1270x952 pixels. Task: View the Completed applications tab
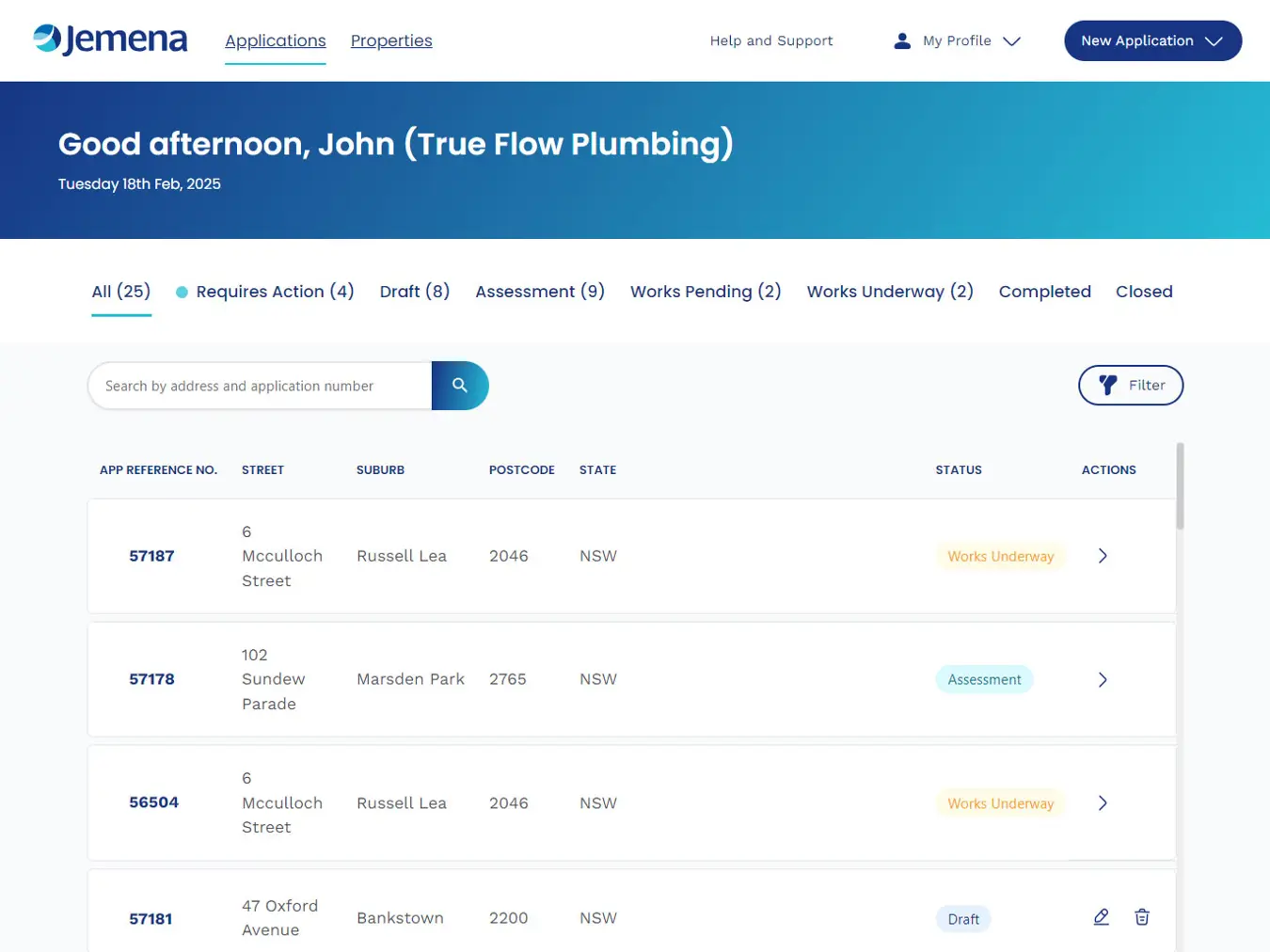point(1044,292)
